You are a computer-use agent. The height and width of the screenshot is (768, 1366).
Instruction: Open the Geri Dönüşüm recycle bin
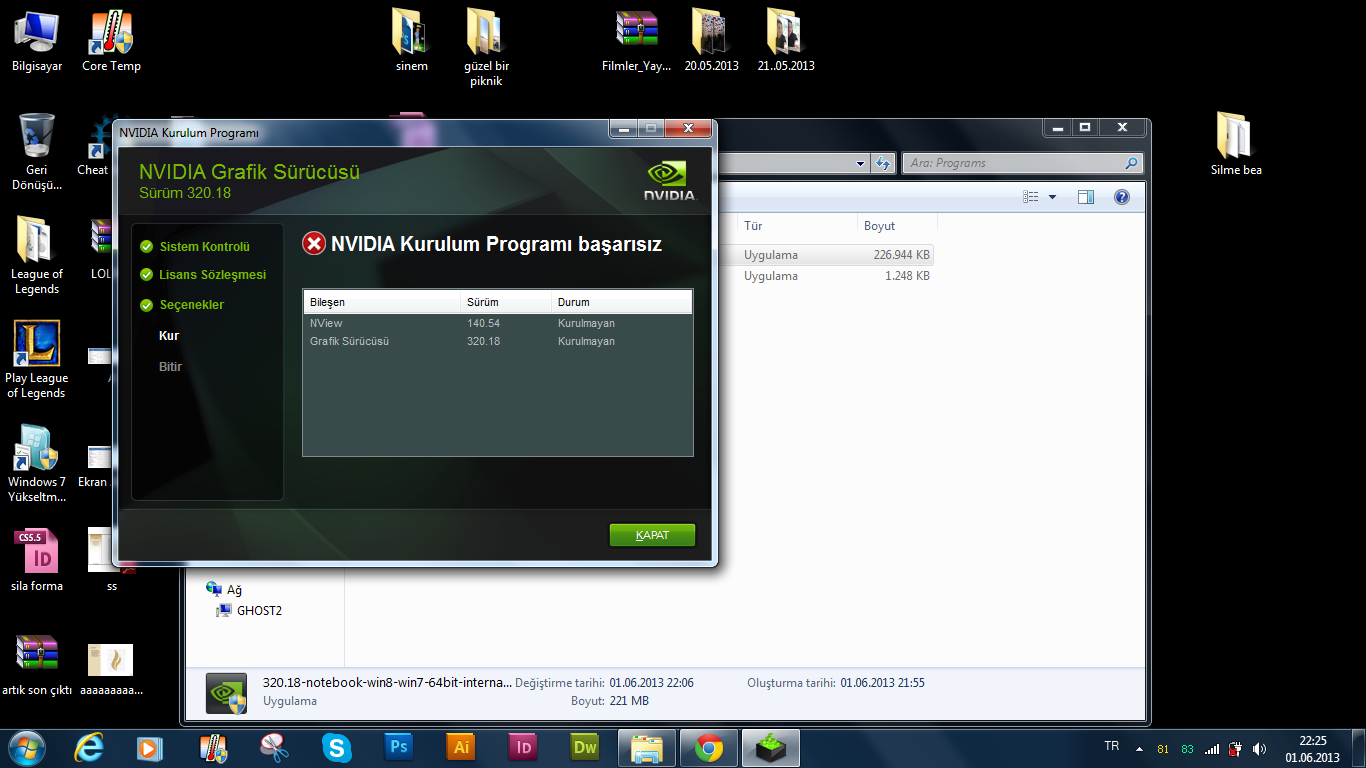click(37, 152)
